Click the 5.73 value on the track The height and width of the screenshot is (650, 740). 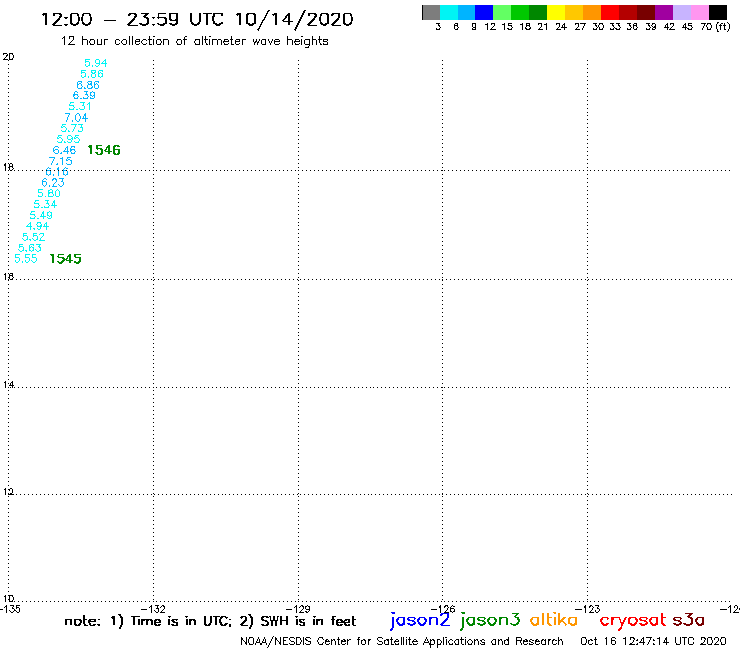(x=72, y=128)
